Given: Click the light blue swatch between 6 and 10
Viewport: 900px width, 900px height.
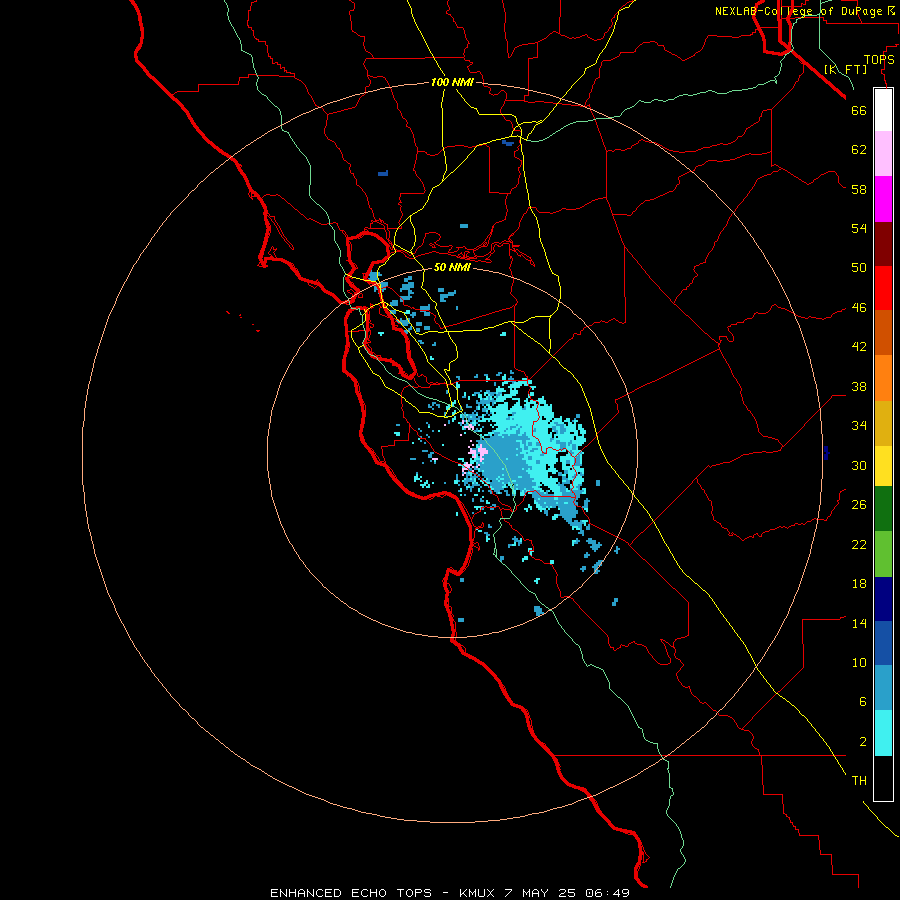Looking at the screenshot, I should tap(883, 688).
